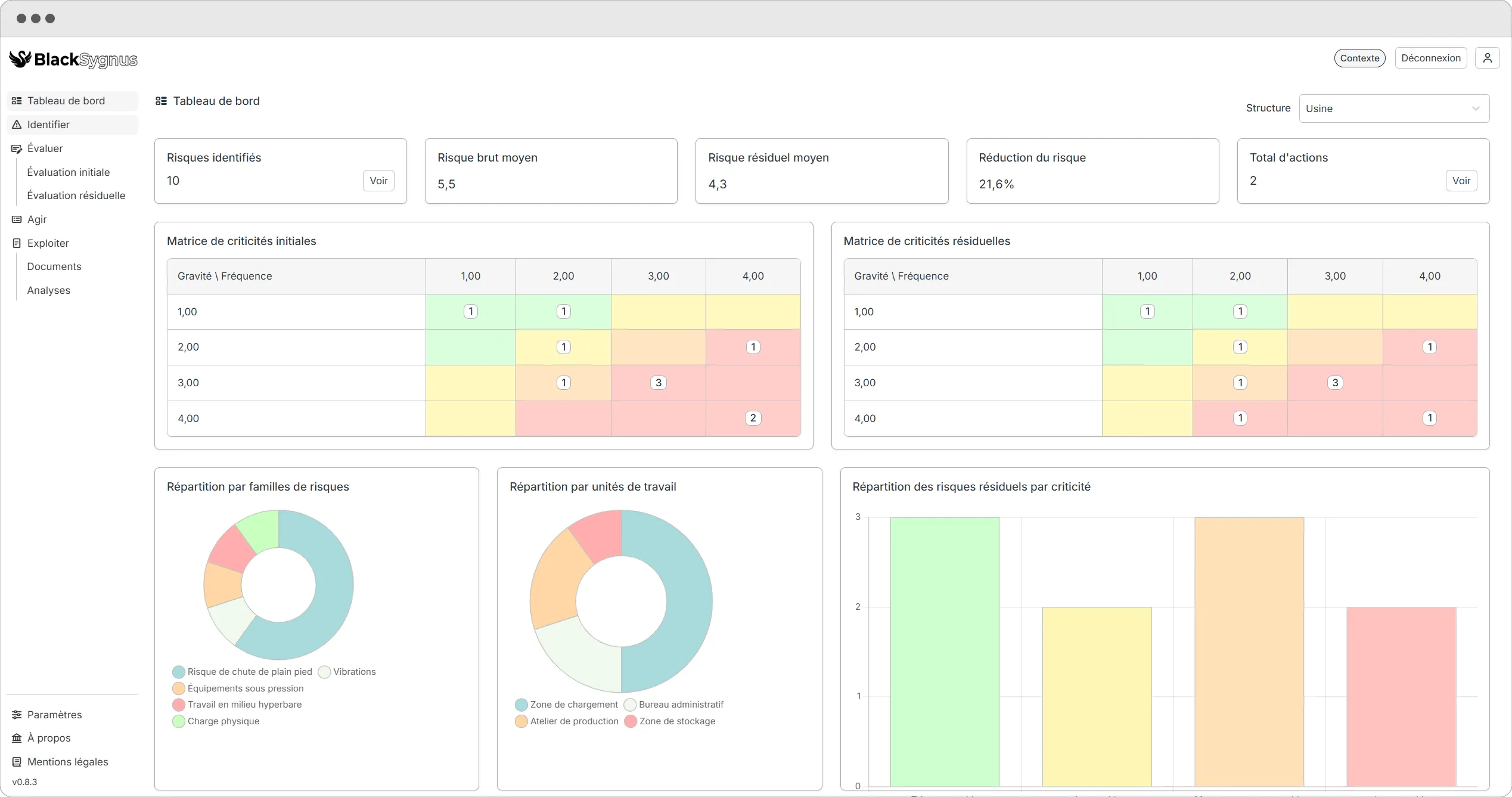Click the Identifier warning triangle icon
1512x797 pixels.
pos(17,125)
